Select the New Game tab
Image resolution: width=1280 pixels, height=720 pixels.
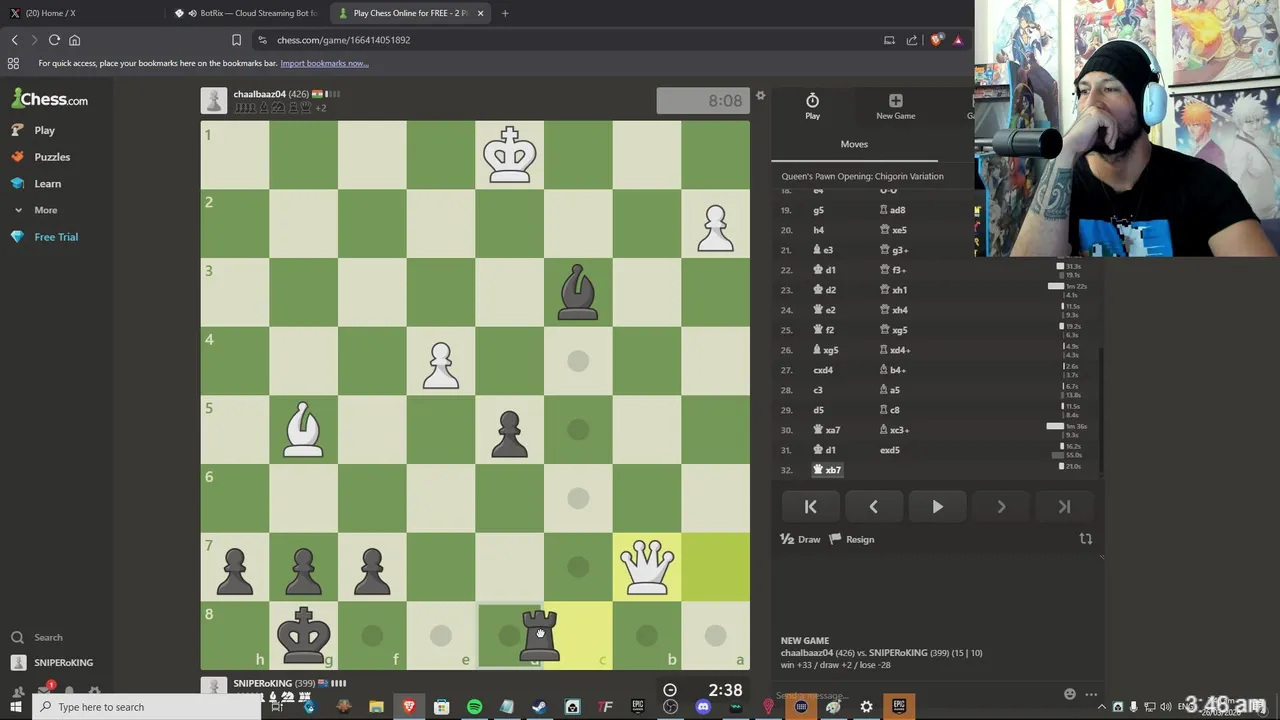[x=895, y=106]
